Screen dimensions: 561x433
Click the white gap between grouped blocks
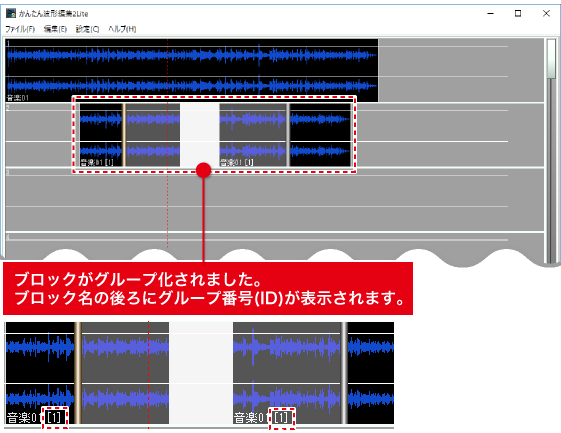click(200, 135)
